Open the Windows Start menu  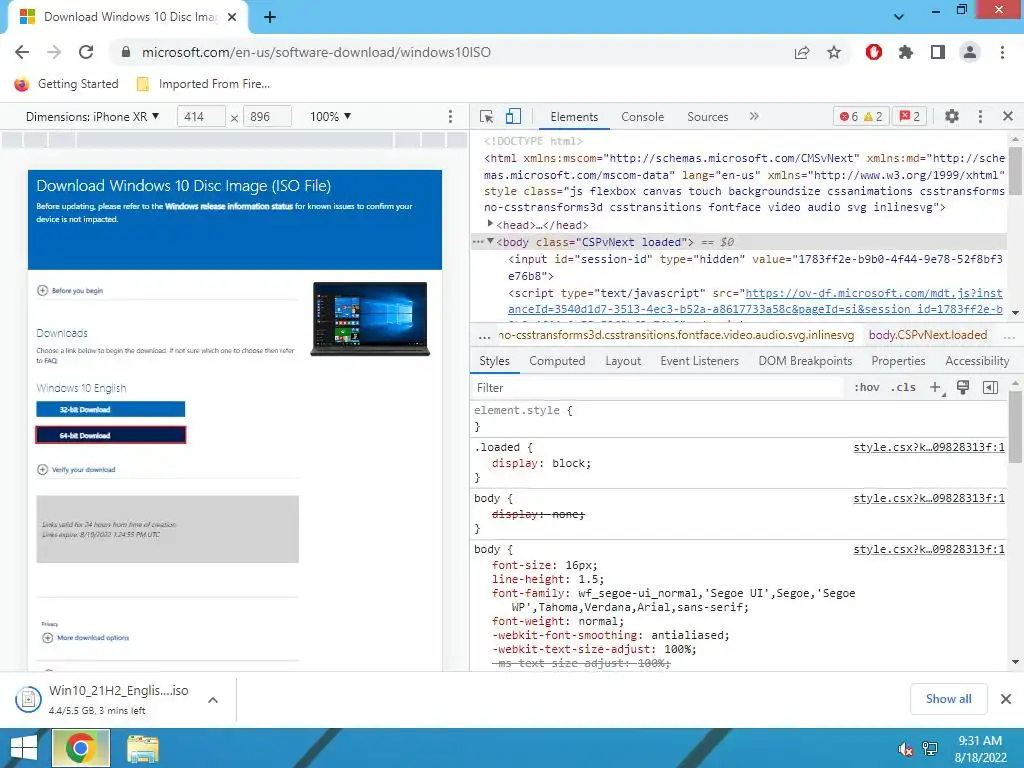tap(24, 748)
